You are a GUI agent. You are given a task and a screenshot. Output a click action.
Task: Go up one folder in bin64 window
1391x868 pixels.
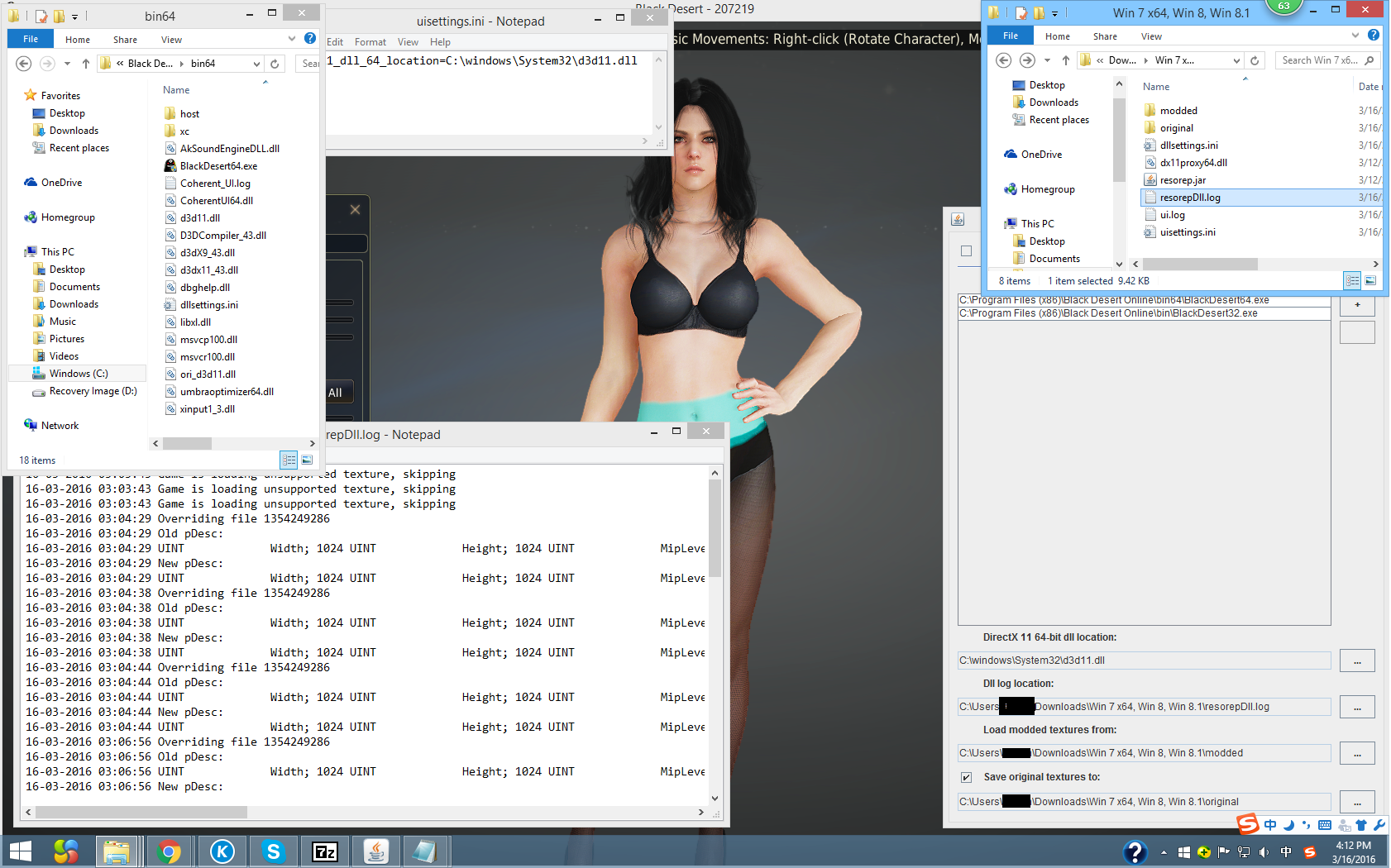click(x=86, y=64)
